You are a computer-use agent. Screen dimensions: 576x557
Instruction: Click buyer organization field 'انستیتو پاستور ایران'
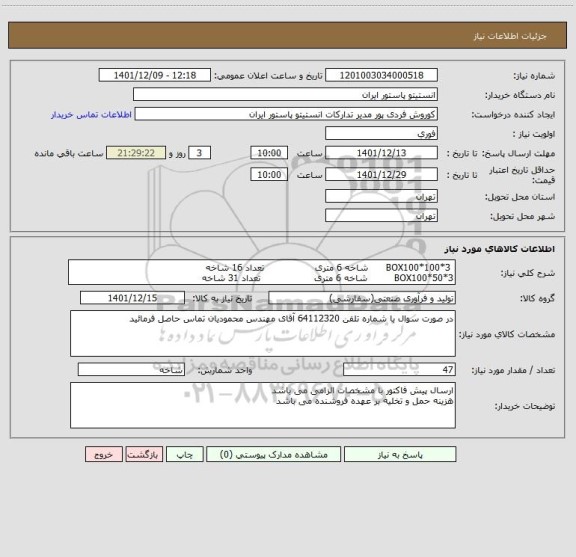(285, 94)
